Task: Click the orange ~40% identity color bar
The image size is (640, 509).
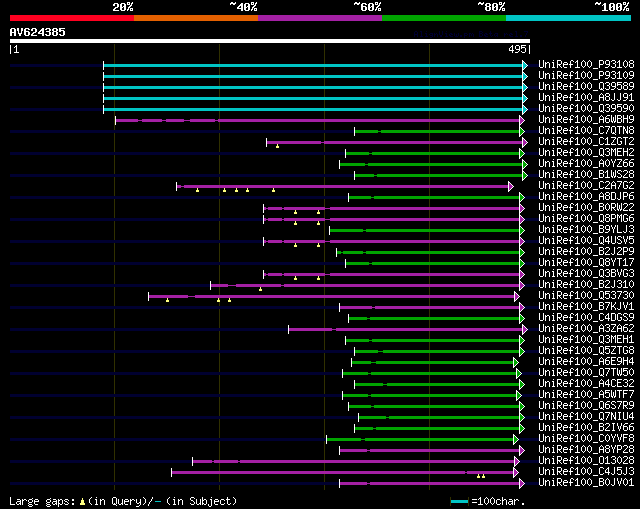Action: pos(196,18)
